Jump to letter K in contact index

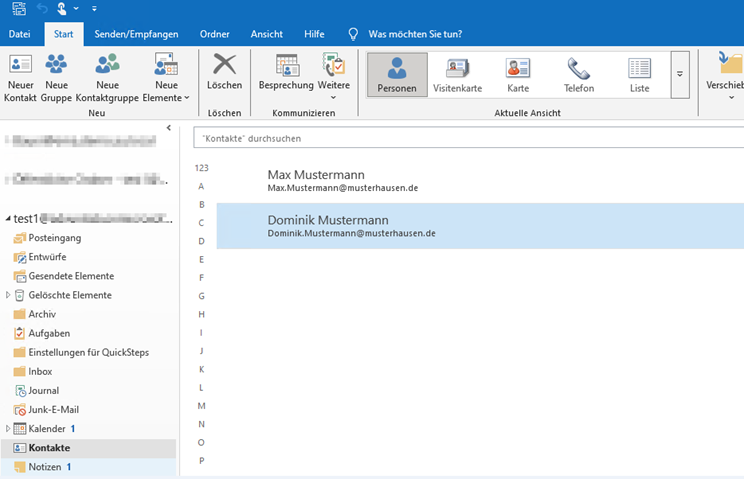[x=201, y=369]
